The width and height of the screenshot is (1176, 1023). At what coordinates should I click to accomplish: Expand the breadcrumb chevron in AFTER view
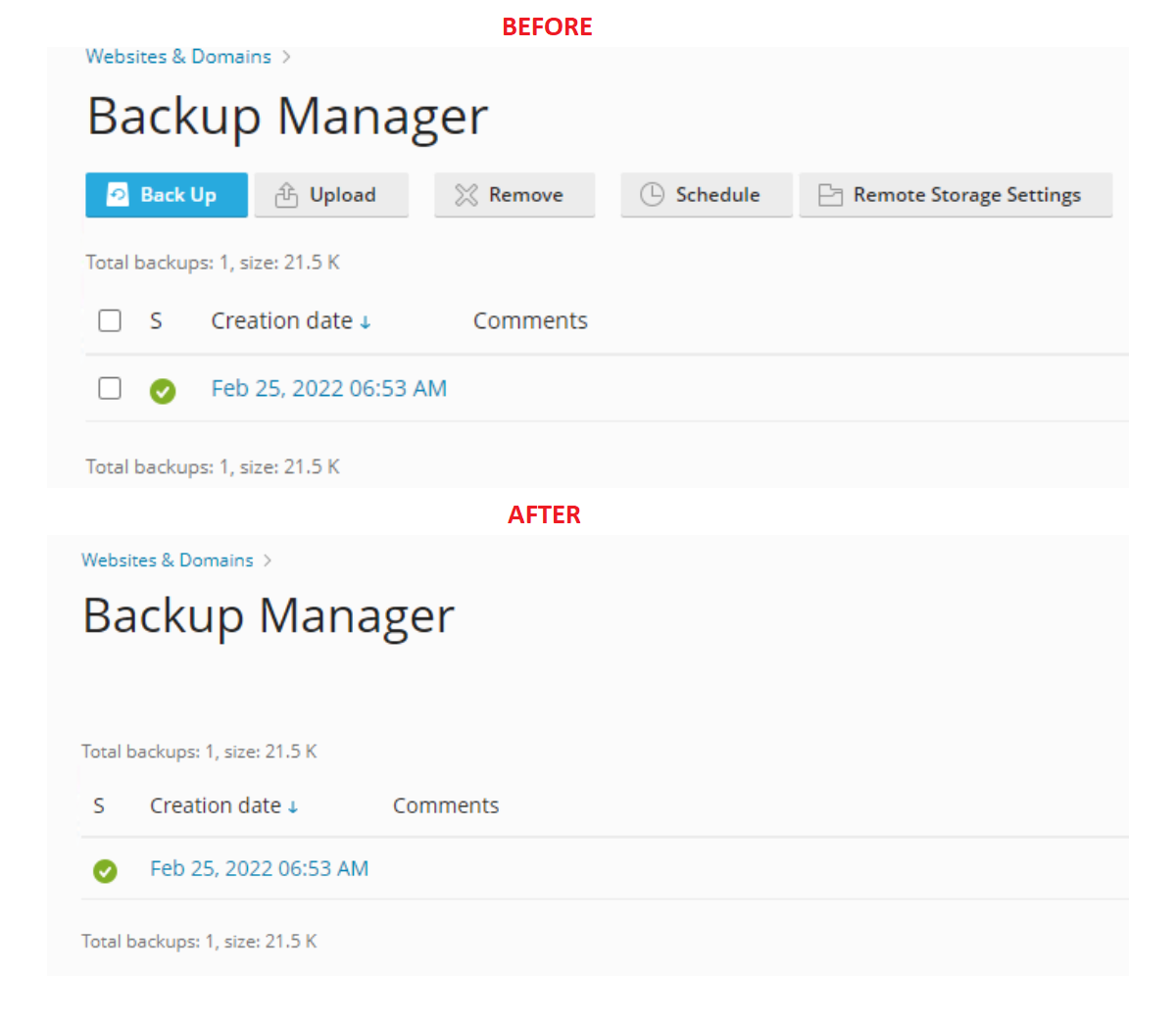(x=267, y=560)
